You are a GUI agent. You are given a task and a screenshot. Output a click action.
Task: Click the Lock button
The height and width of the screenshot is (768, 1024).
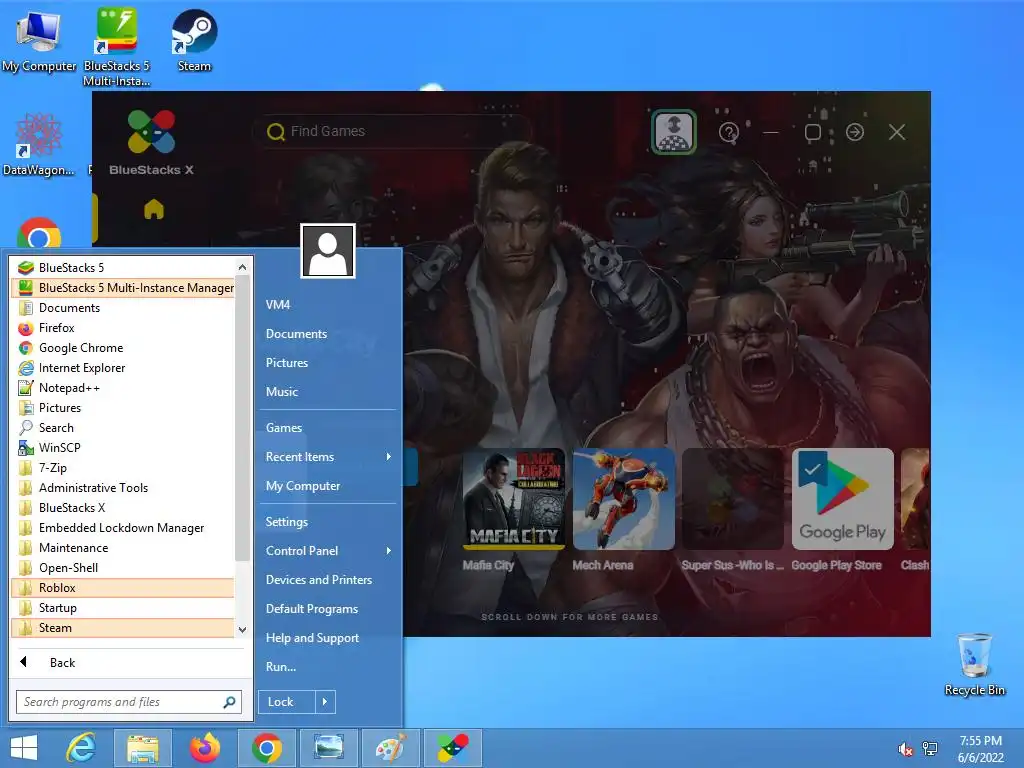click(287, 702)
